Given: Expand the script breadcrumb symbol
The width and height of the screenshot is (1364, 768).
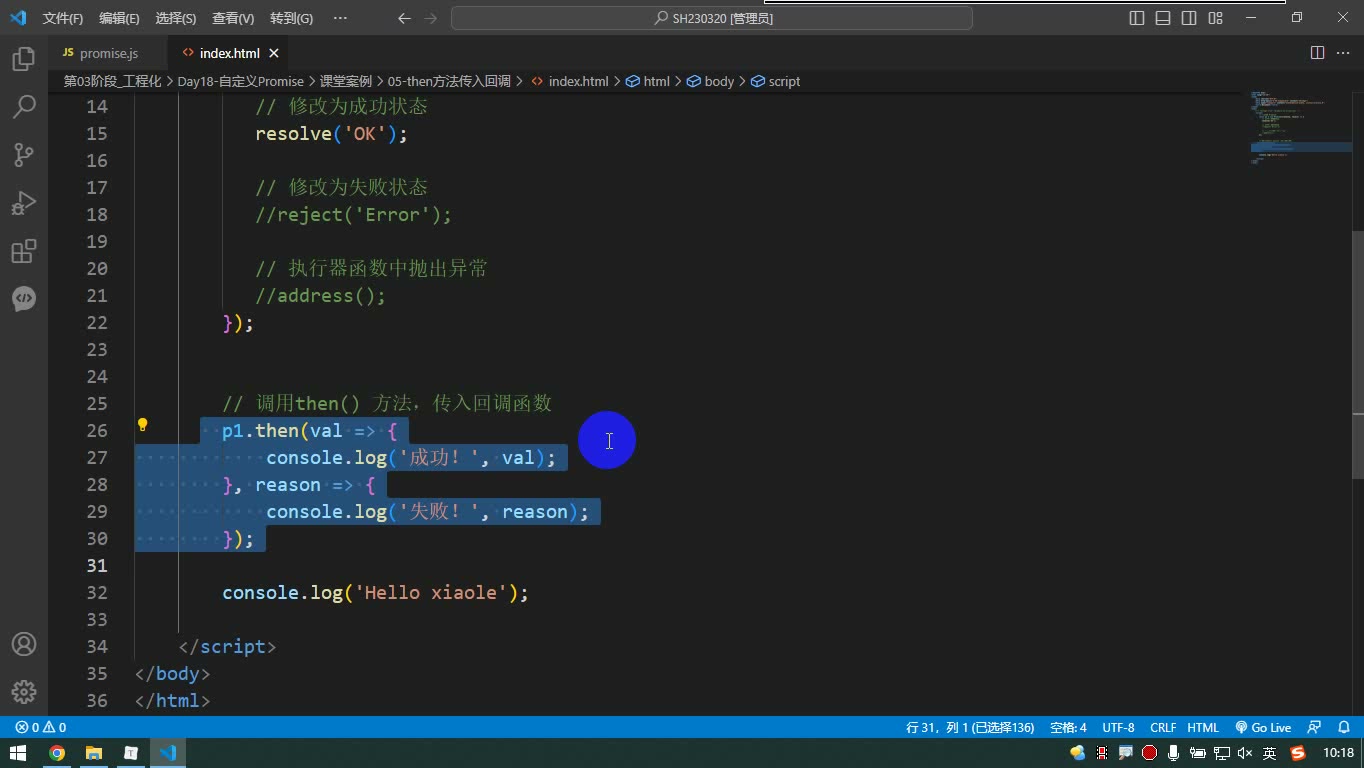Looking at the screenshot, I should pos(775,81).
